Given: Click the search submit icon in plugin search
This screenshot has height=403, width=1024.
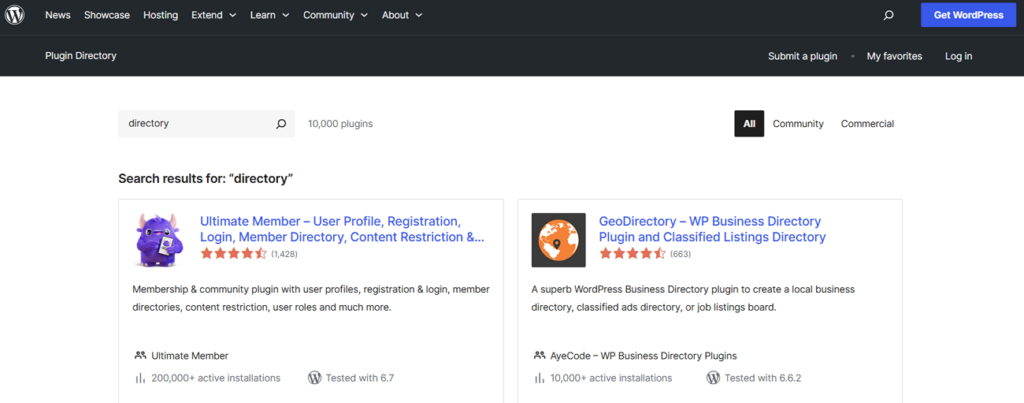Looking at the screenshot, I should pyautogui.click(x=281, y=124).
